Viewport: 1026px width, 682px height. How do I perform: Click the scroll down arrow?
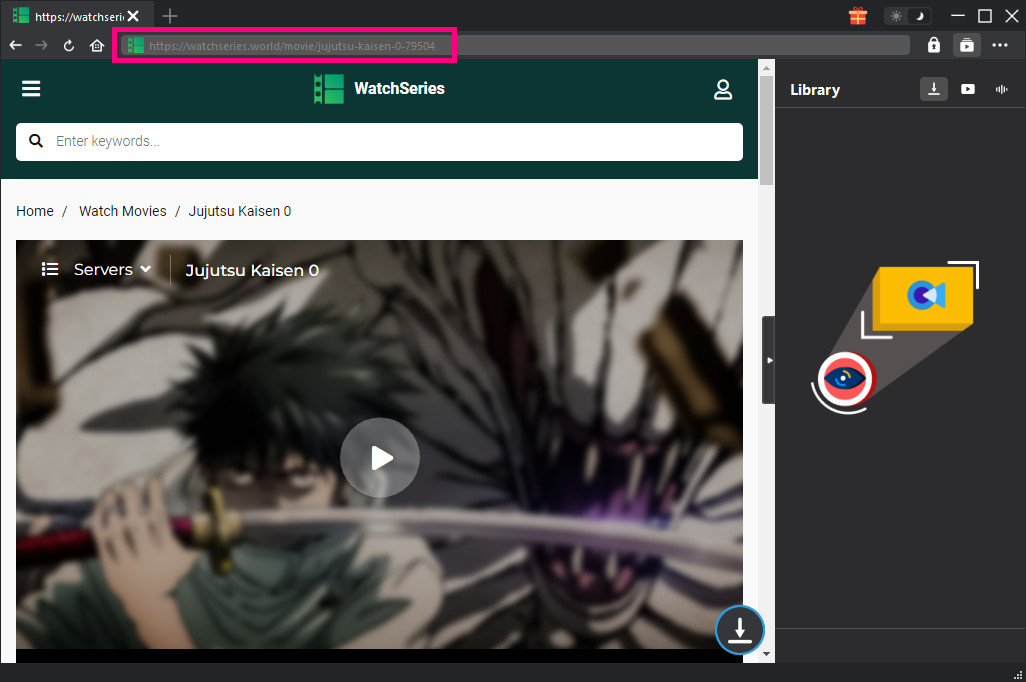[766, 654]
